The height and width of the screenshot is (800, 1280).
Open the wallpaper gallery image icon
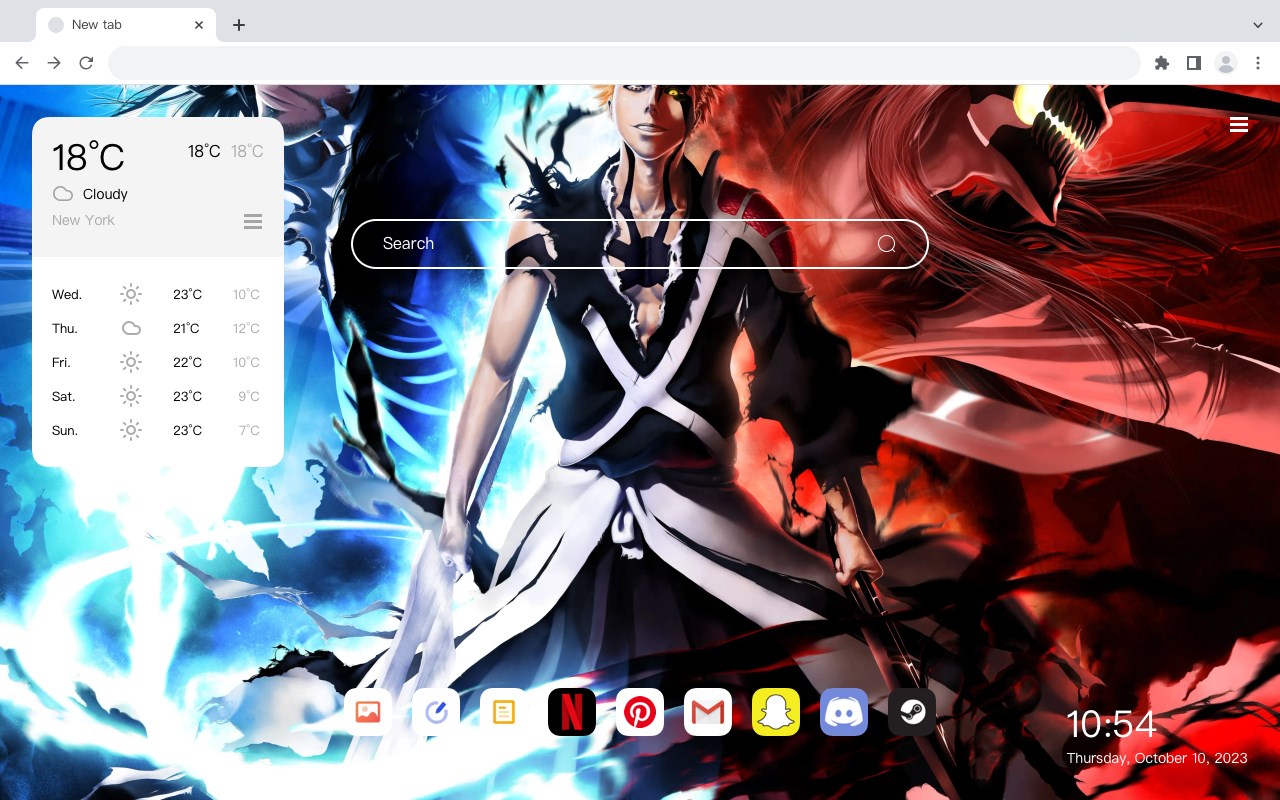[368, 712]
